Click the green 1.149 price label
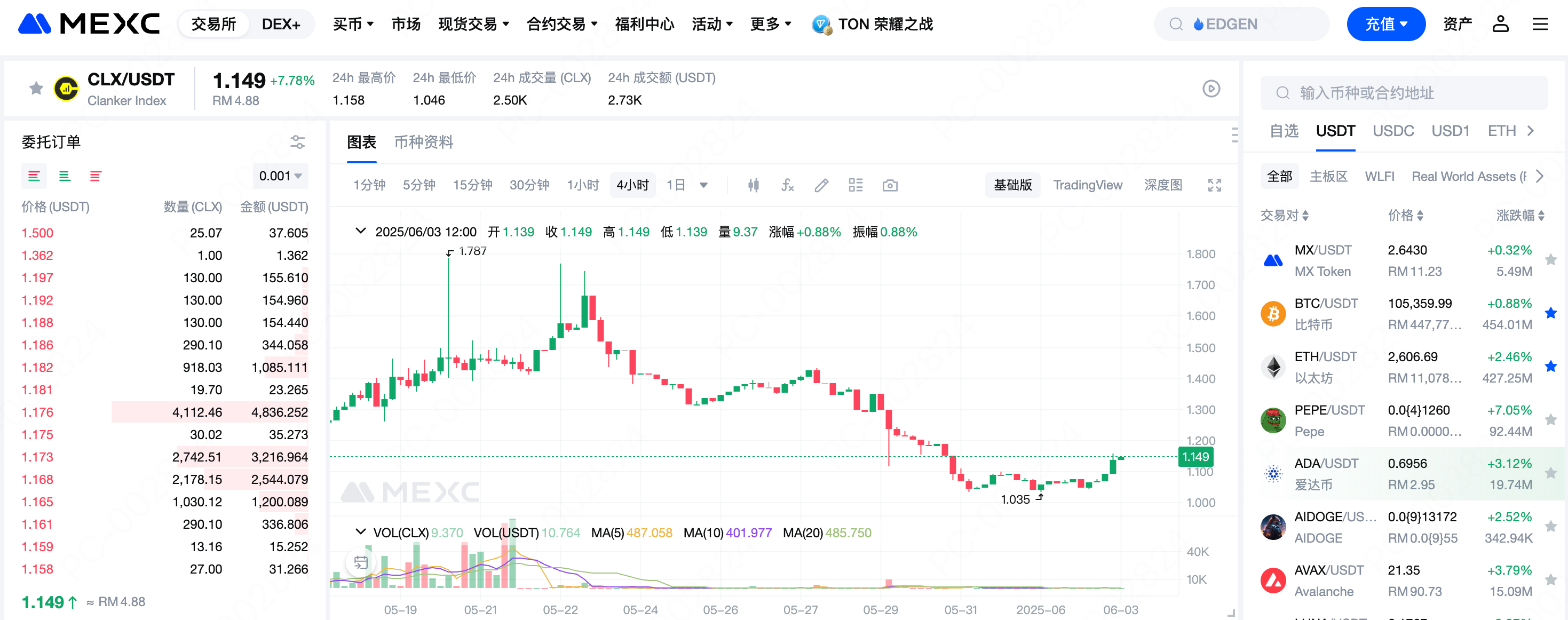The width and height of the screenshot is (1568, 620). tap(1195, 456)
